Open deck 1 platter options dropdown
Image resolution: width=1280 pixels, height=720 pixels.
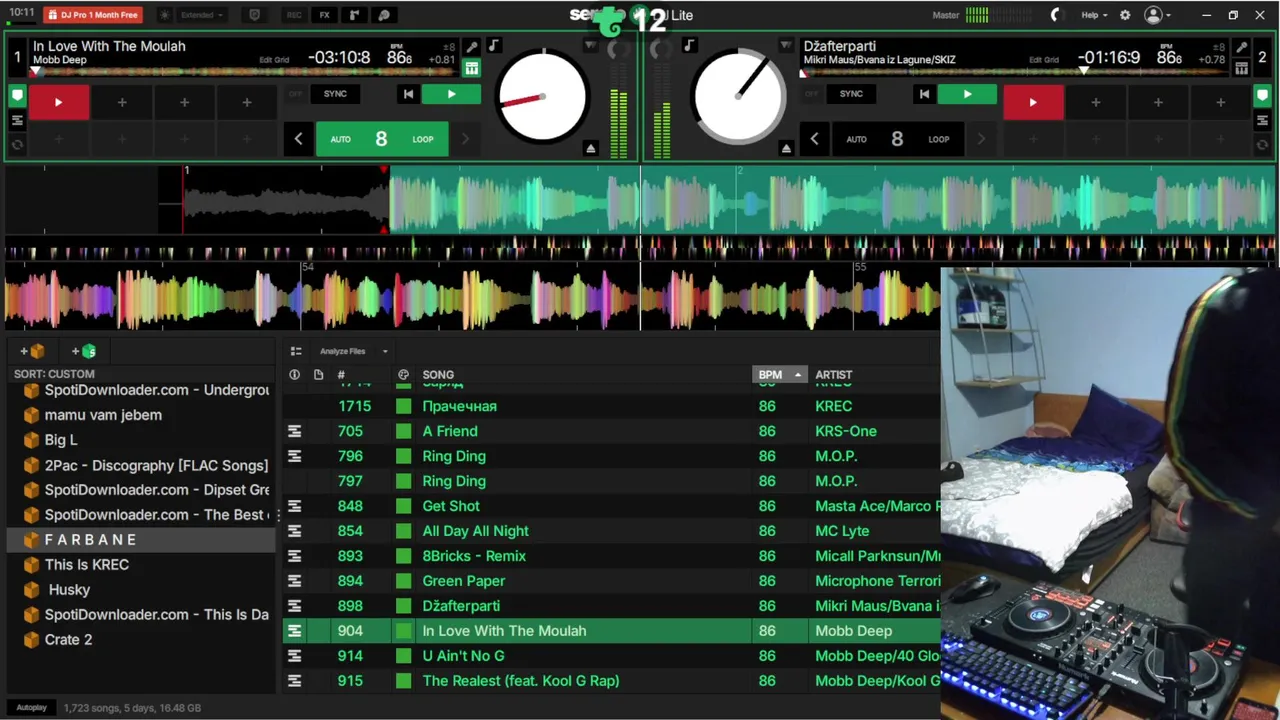591,46
